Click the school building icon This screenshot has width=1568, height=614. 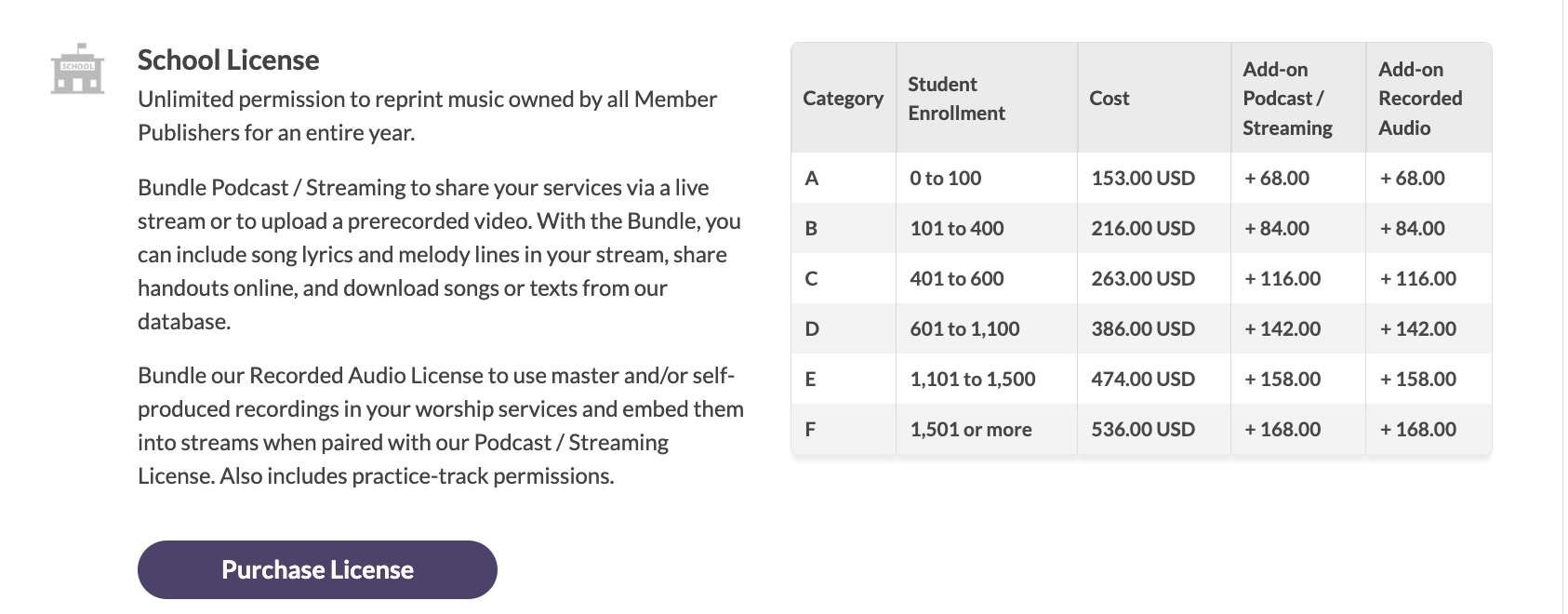(77, 69)
